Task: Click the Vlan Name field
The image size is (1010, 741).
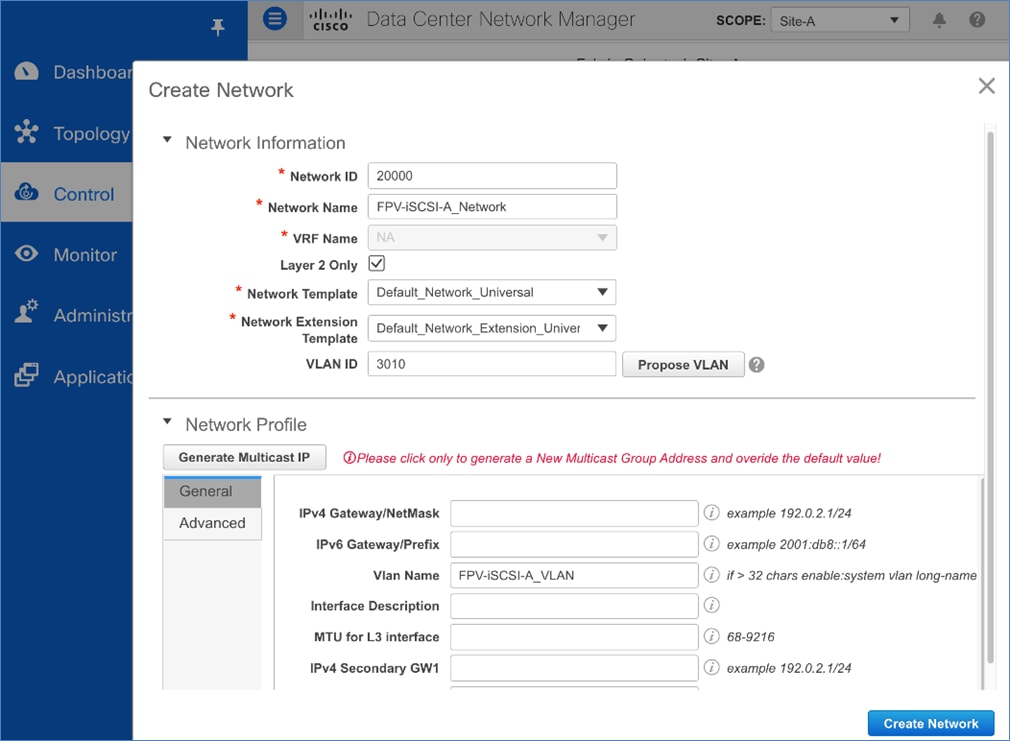Action: 574,575
